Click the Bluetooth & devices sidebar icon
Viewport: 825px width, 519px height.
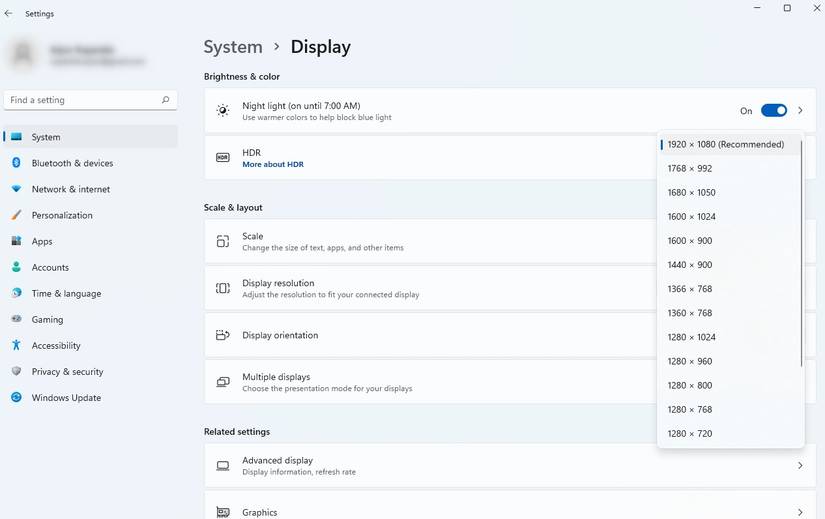click(x=16, y=163)
